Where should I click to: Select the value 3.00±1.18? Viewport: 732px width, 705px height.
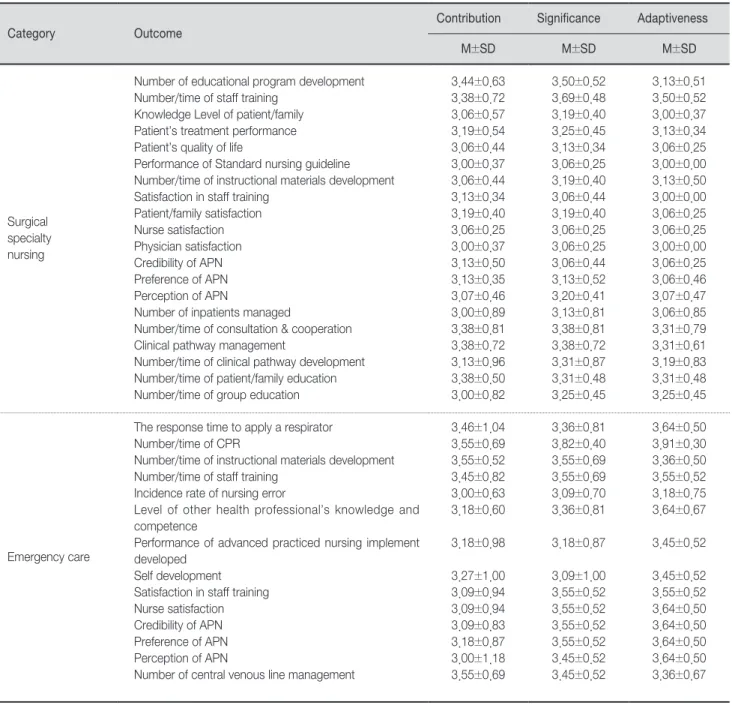(478, 658)
